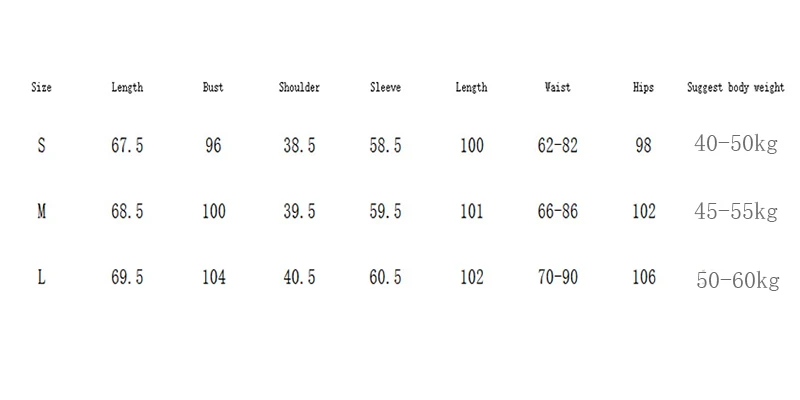The image size is (800, 400).
Task: Click the 50-60kg weight suggestion
Action: pyautogui.click(x=737, y=280)
